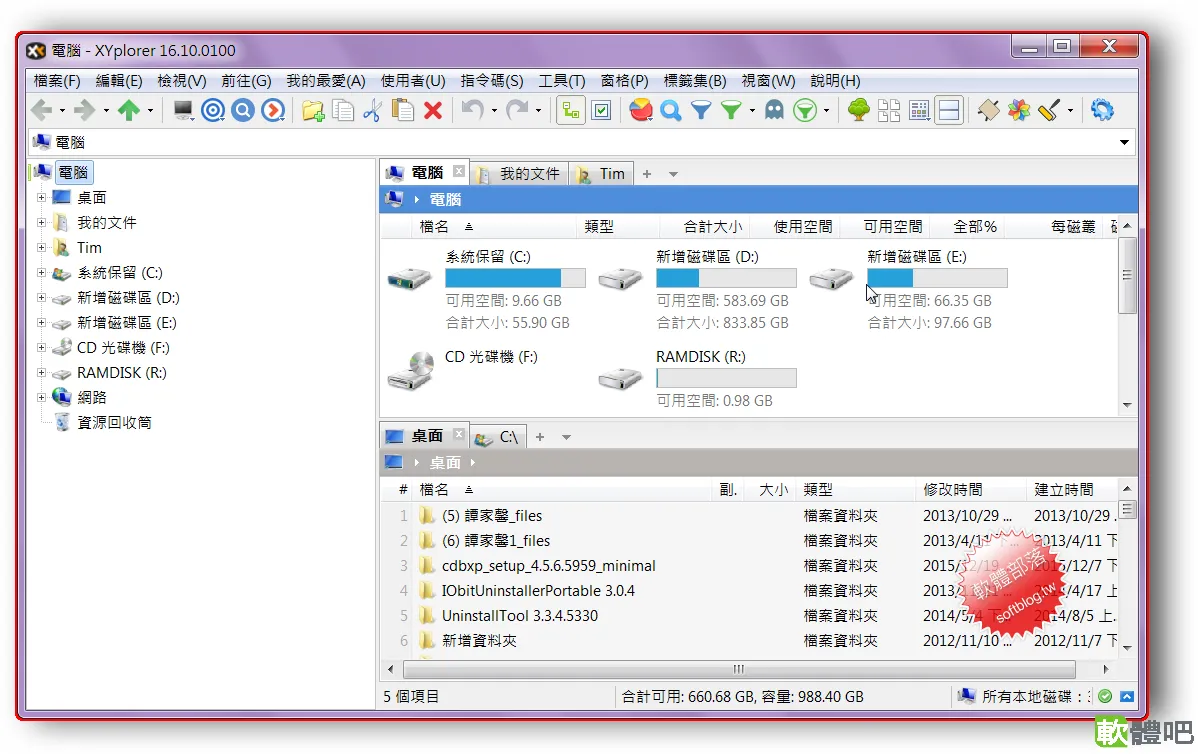
Task: Switch to the C:\ tab in lower pane
Action: click(x=497, y=437)
